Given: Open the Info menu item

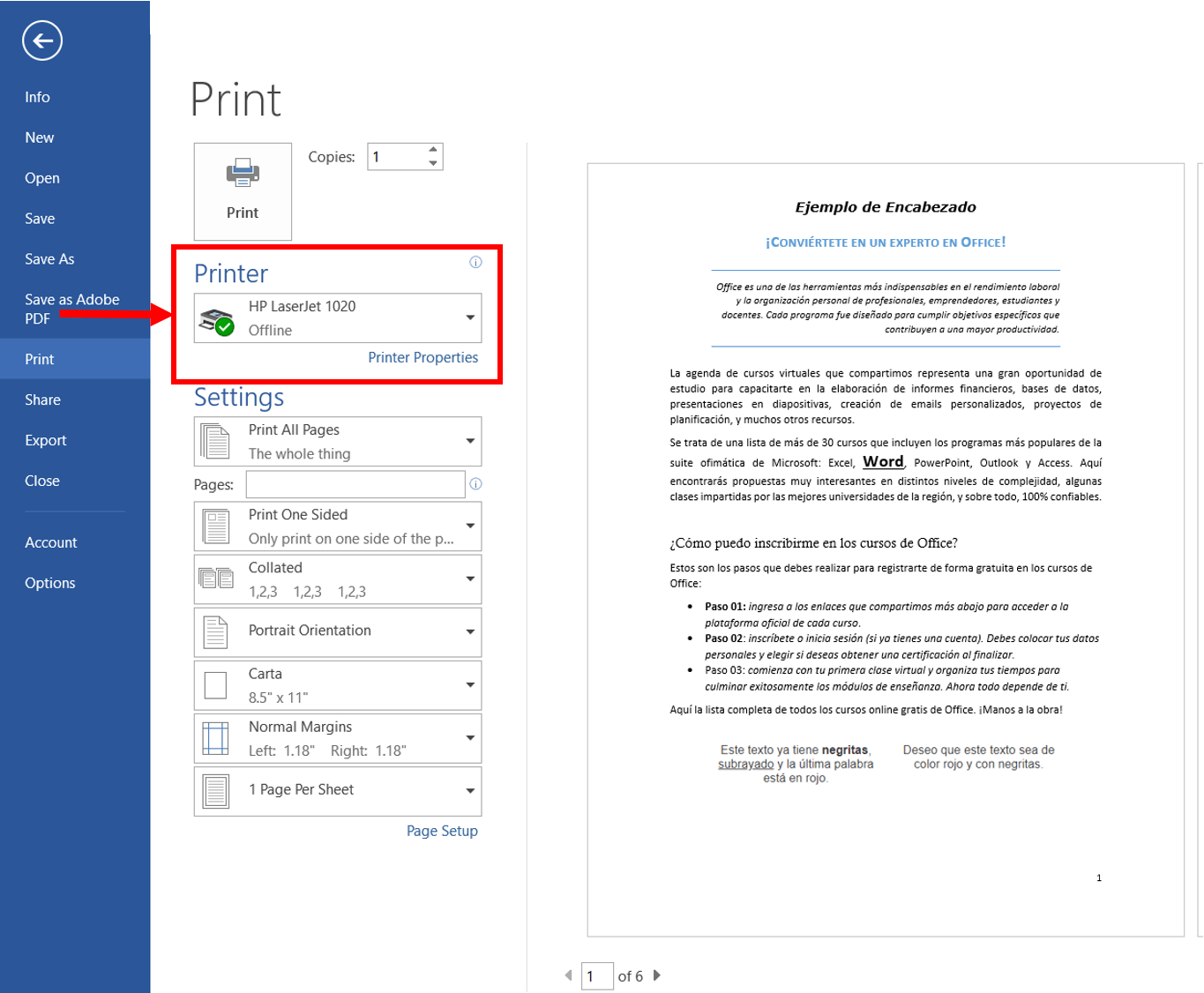Looking at the screenshot, I should 75,97.
